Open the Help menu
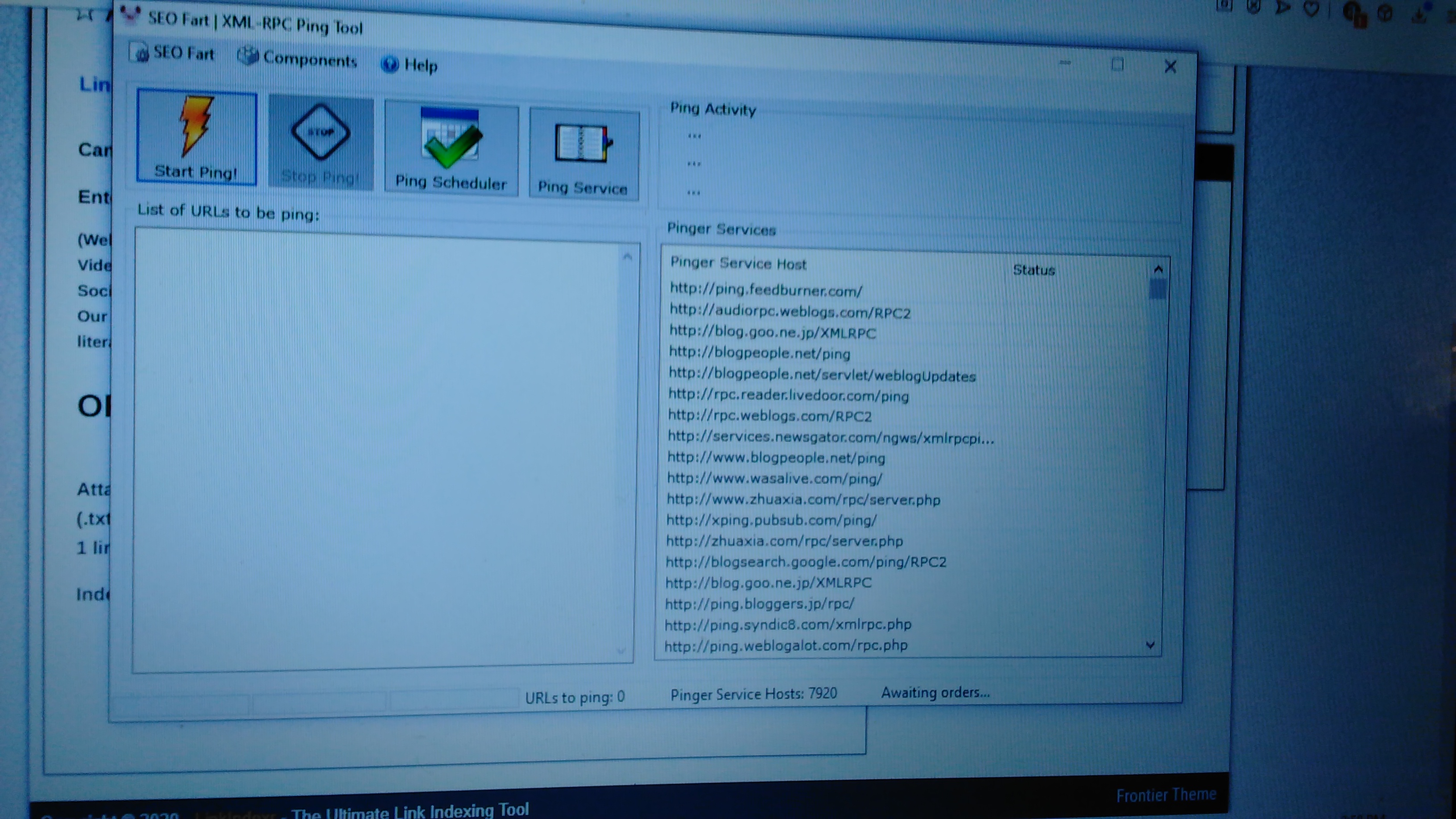 click(x=421, y=65)
